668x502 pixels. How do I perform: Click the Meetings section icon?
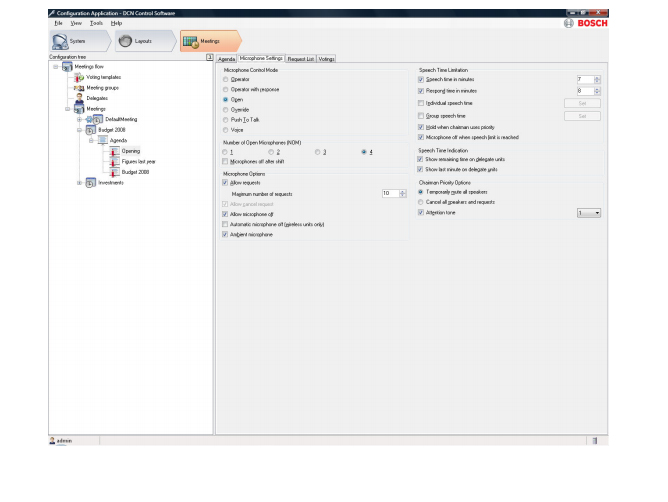coord(191,41)
